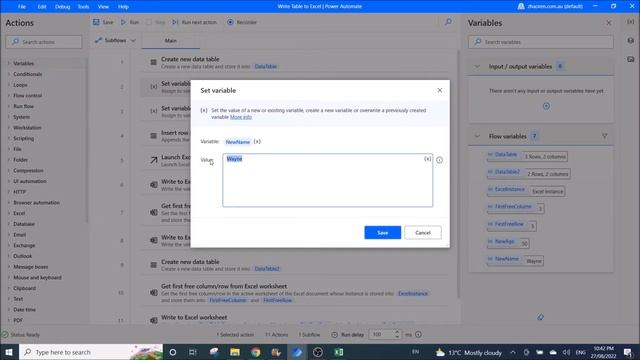Expand the Date time actions group
The width and height of the screenshot is (640, 360).
click(24, 309)
